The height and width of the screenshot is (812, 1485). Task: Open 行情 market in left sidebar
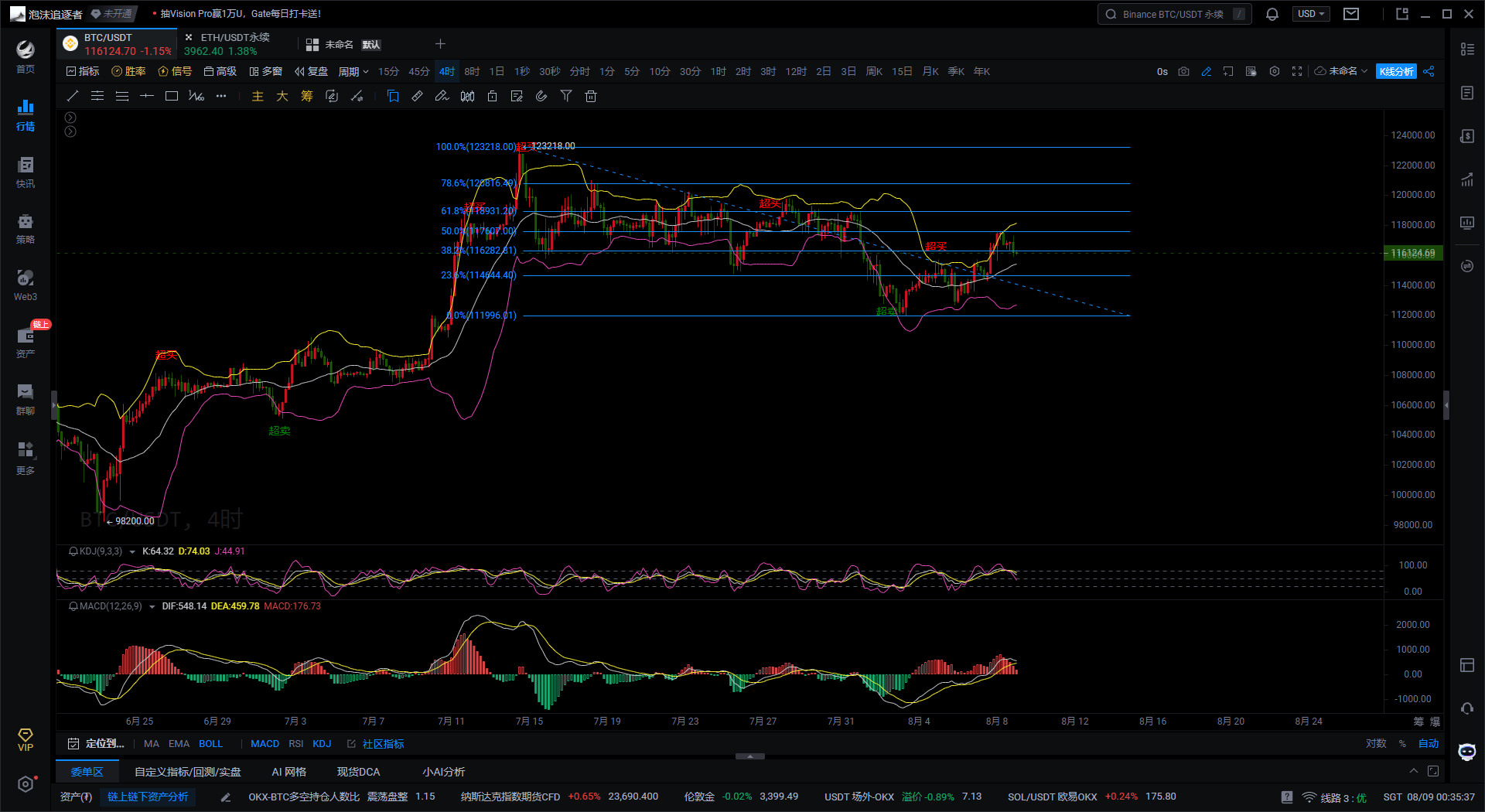point(26,114)
